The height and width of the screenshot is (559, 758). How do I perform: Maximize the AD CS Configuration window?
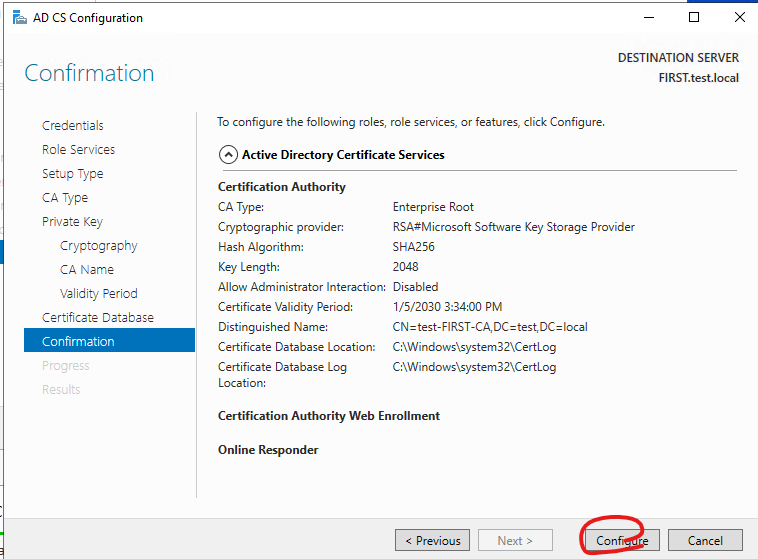click(x=694, y=17)
